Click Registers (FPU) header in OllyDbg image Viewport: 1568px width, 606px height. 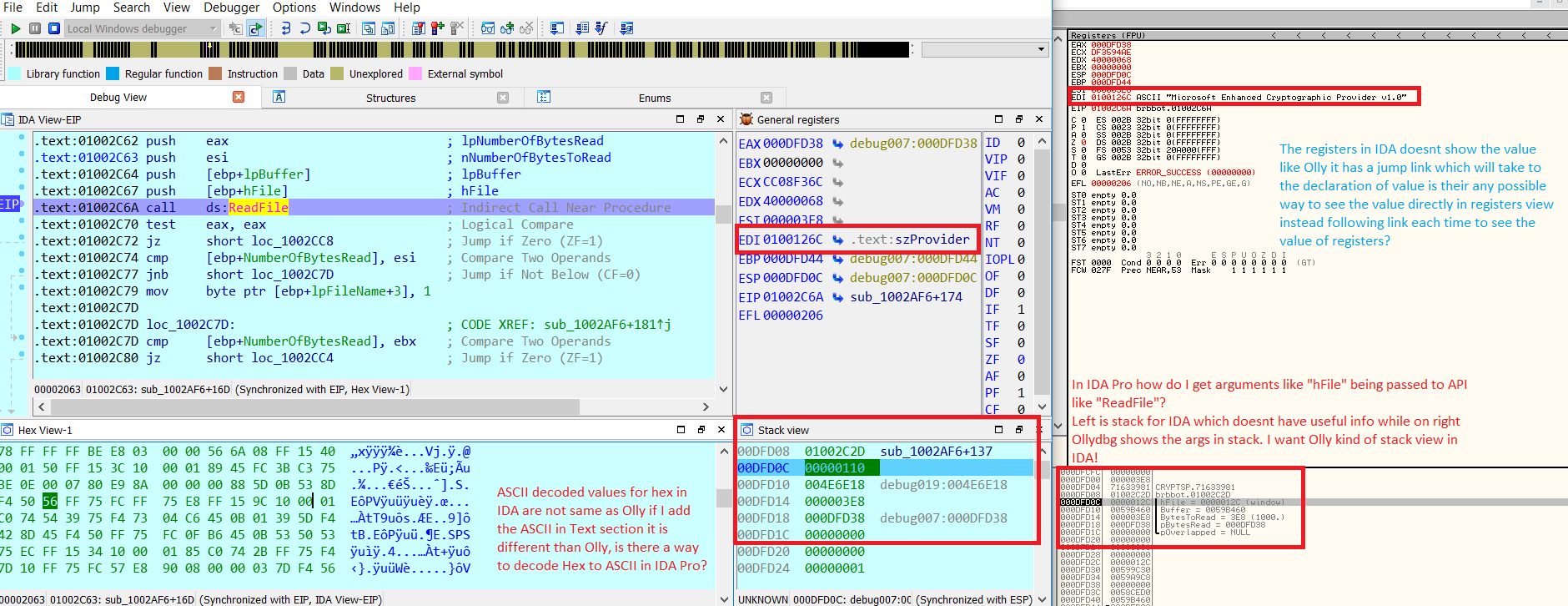point(1108,35)
